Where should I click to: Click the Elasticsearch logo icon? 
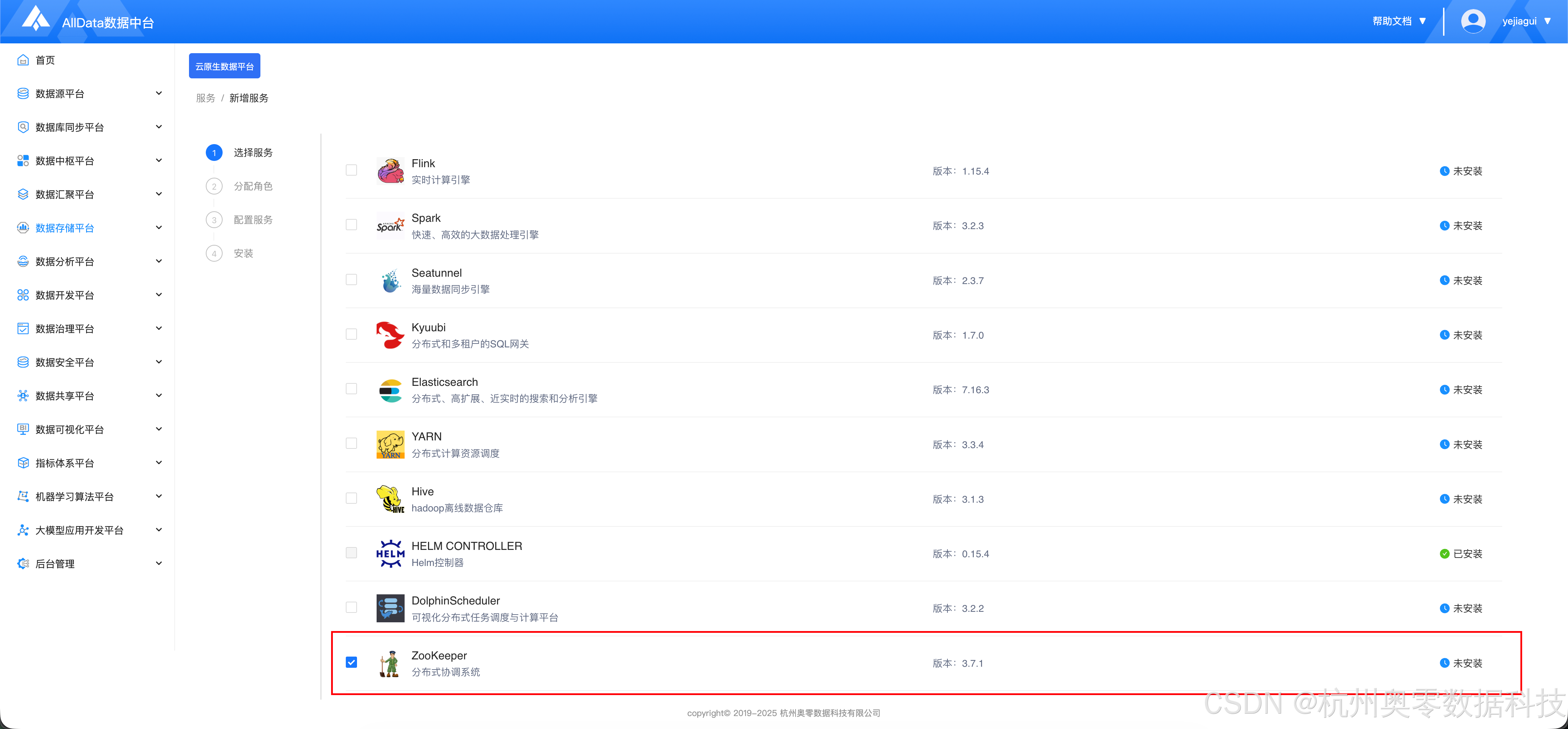(390, 390)
